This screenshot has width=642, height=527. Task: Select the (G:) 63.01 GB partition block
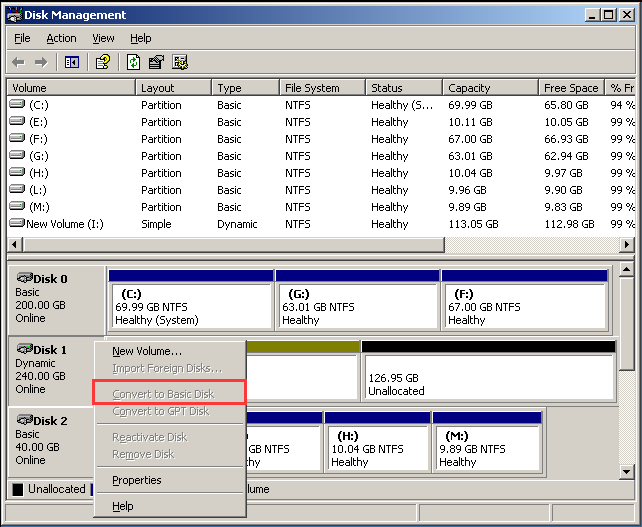pyautogui.click(x=357, y=300)
